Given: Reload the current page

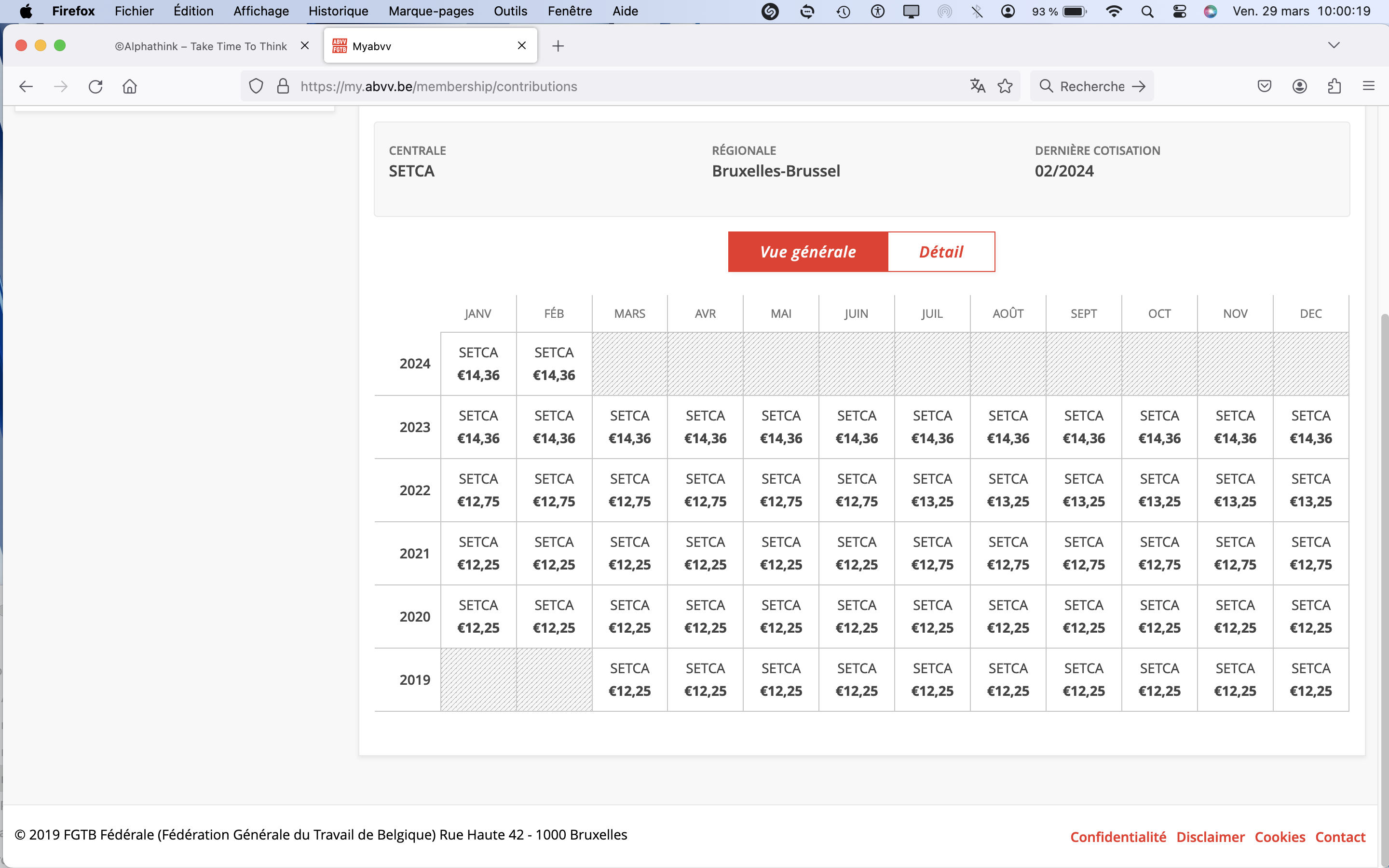Looking at the screenshot, I should point(95,86).
